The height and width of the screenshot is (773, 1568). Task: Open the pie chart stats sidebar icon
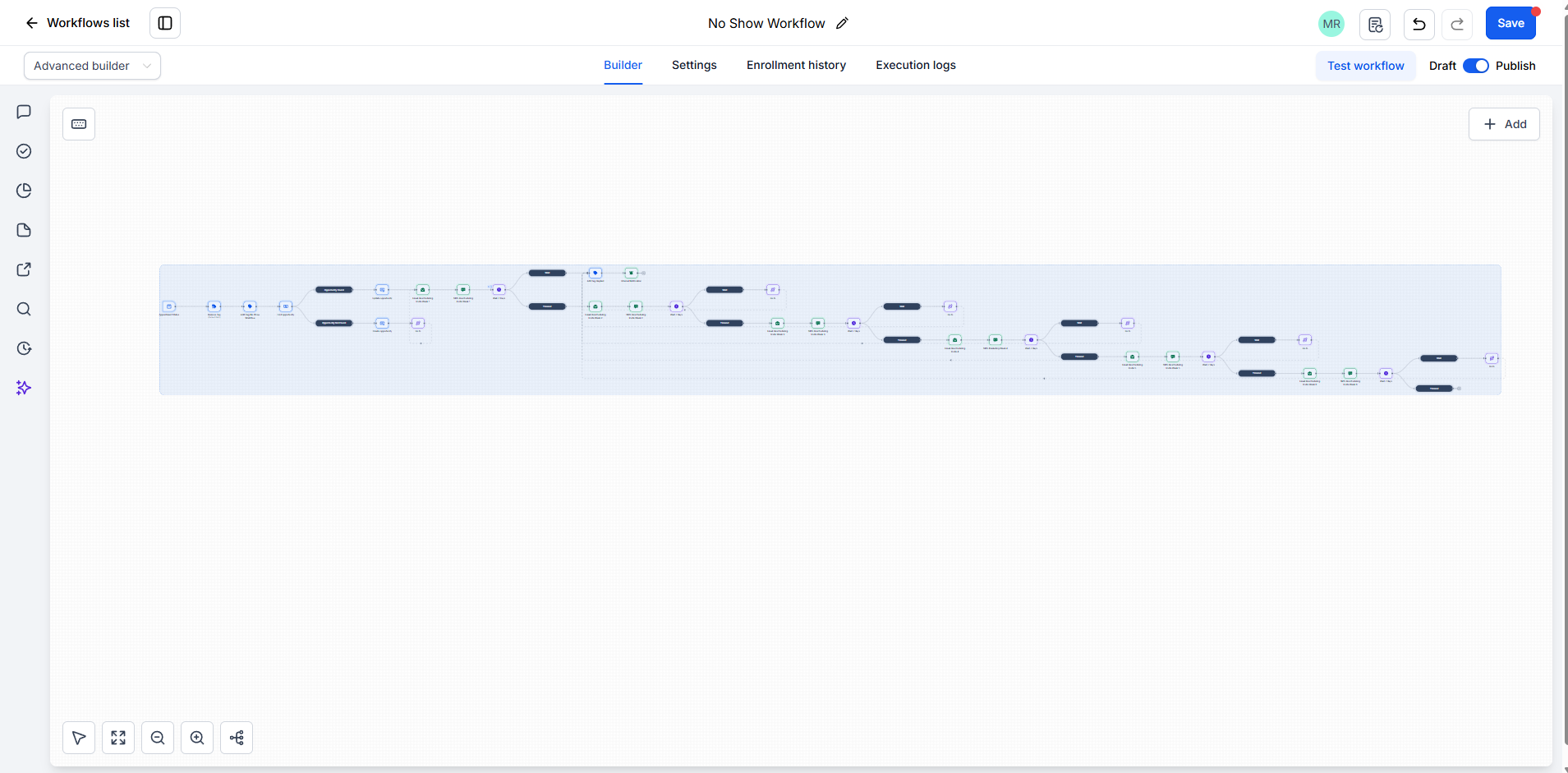tap(24, 191)
